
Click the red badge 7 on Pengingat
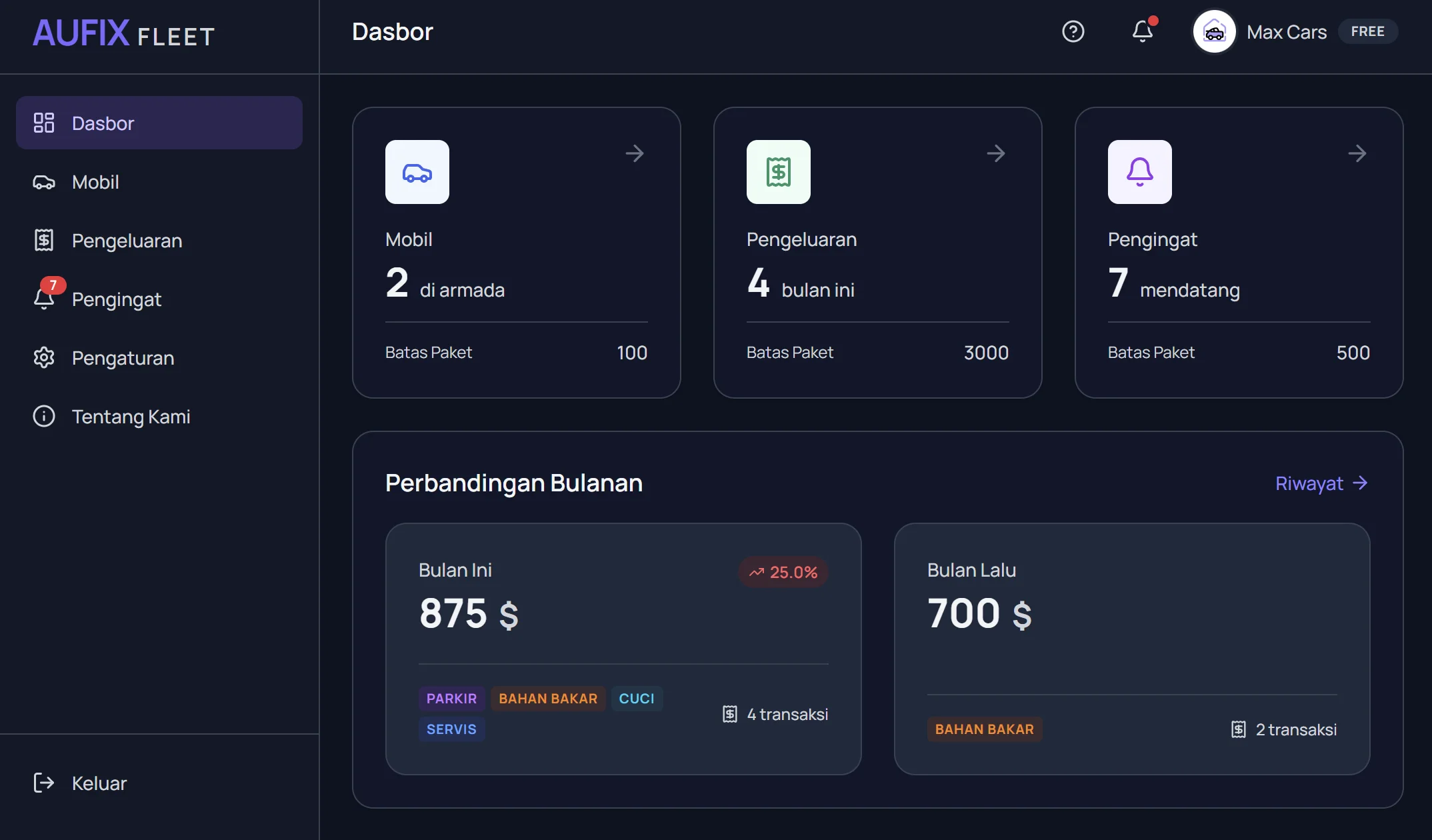click(x=53, y=285)
